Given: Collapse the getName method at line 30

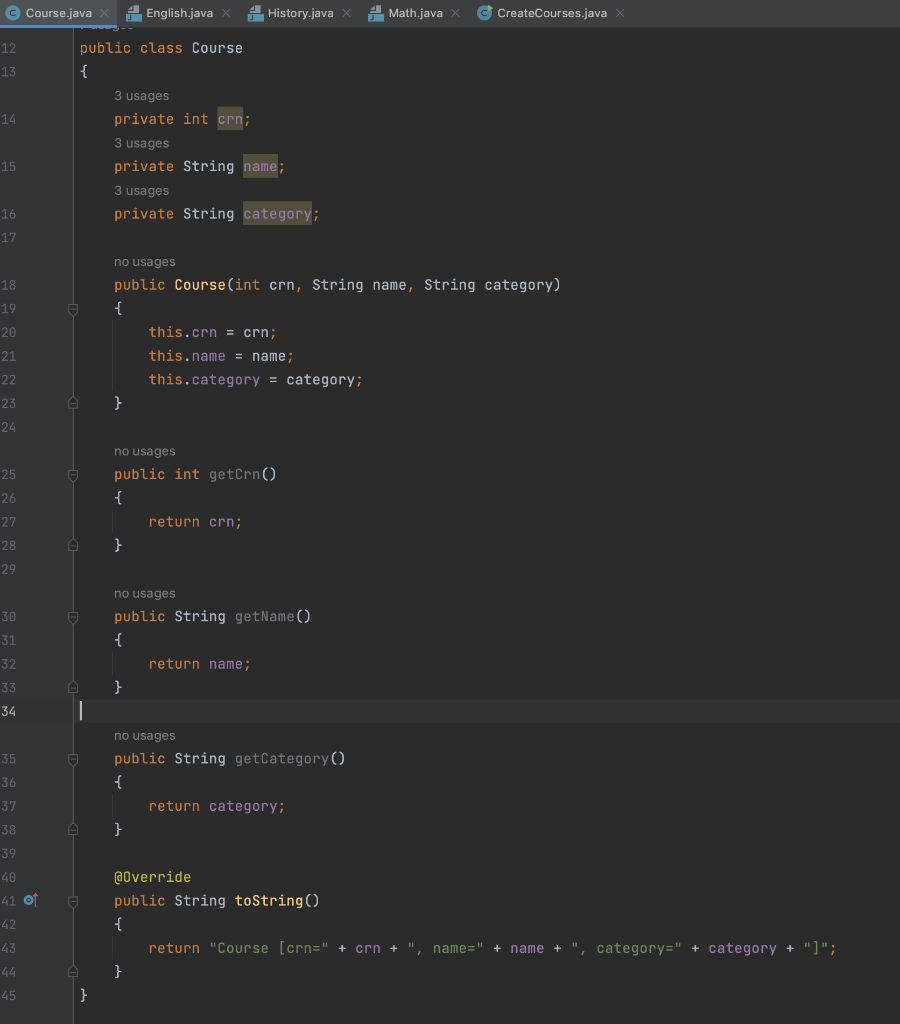Looking at the screenshot, I should [x=73, y=616].
